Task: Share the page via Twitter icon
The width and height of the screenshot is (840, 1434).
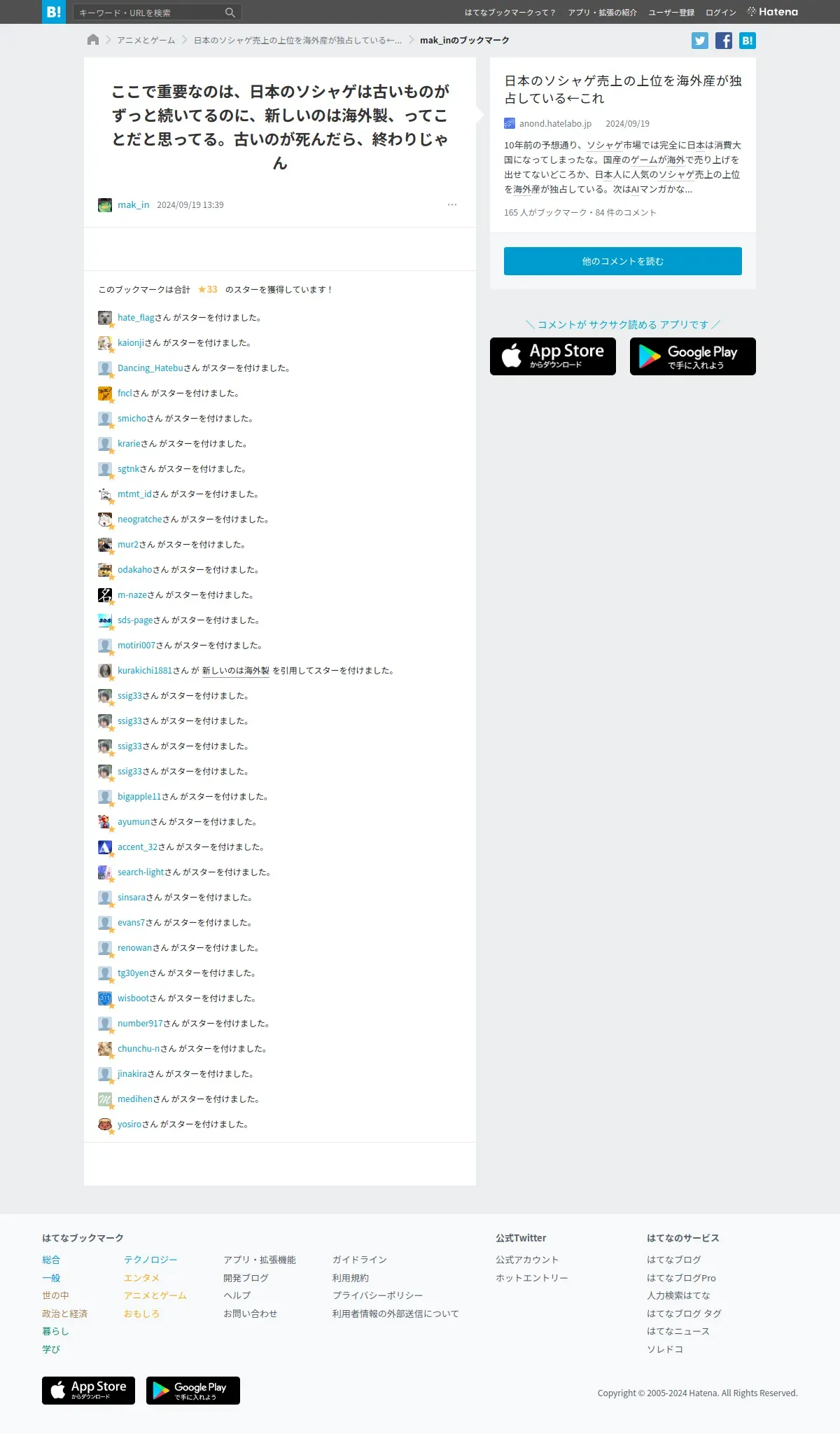Action: [x=700, y=41]
